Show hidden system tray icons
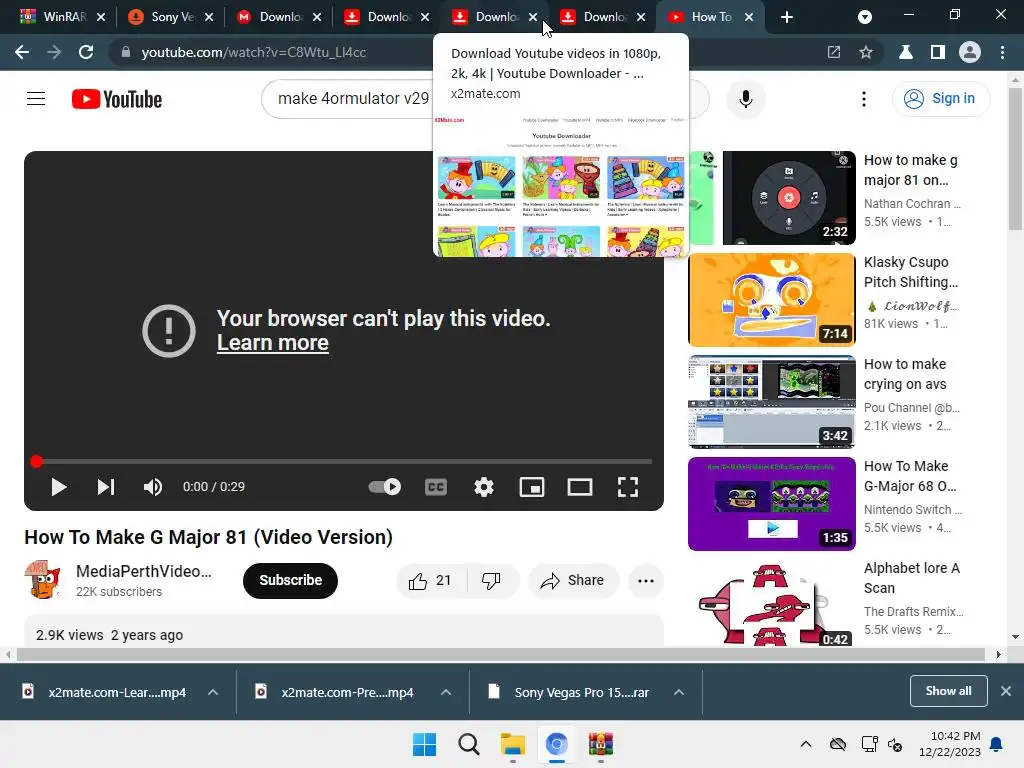This screenshot has height=768, width=1024. (x=806, y=744)
